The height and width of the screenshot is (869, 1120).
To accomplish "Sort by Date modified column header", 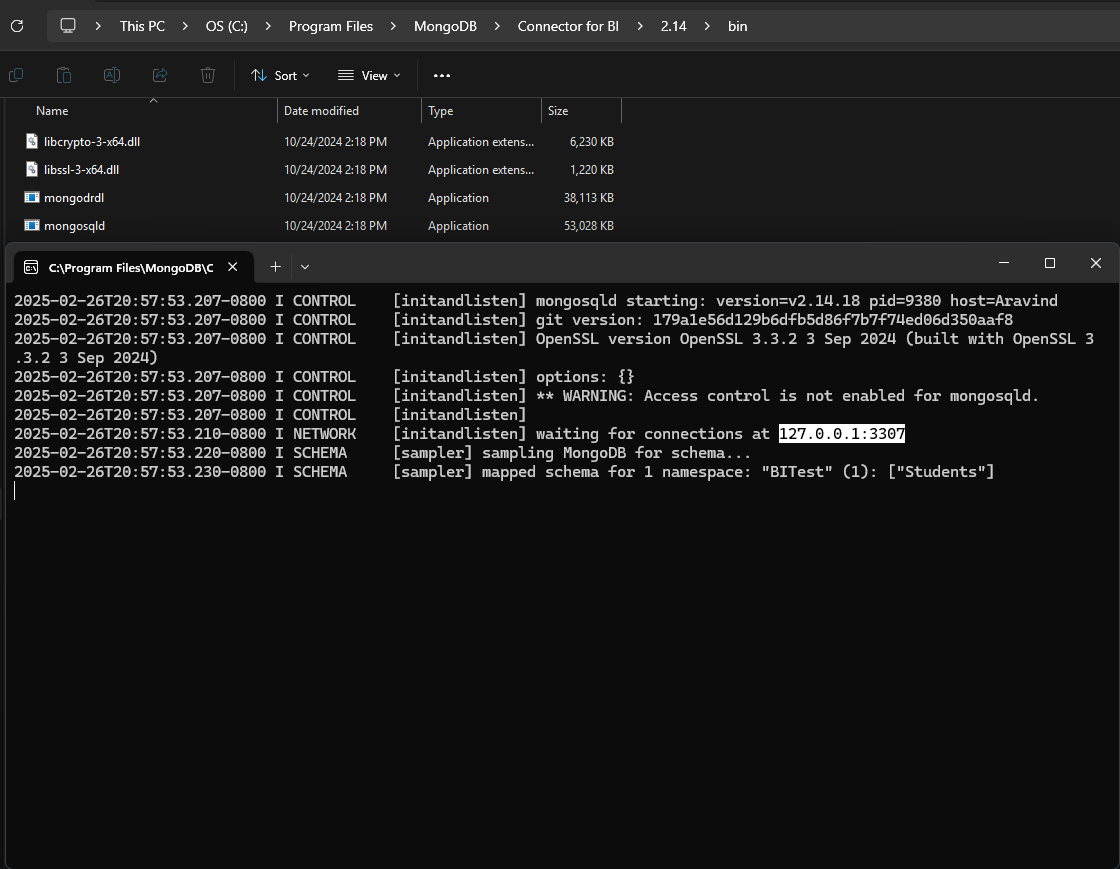I will tap(321, 111).
